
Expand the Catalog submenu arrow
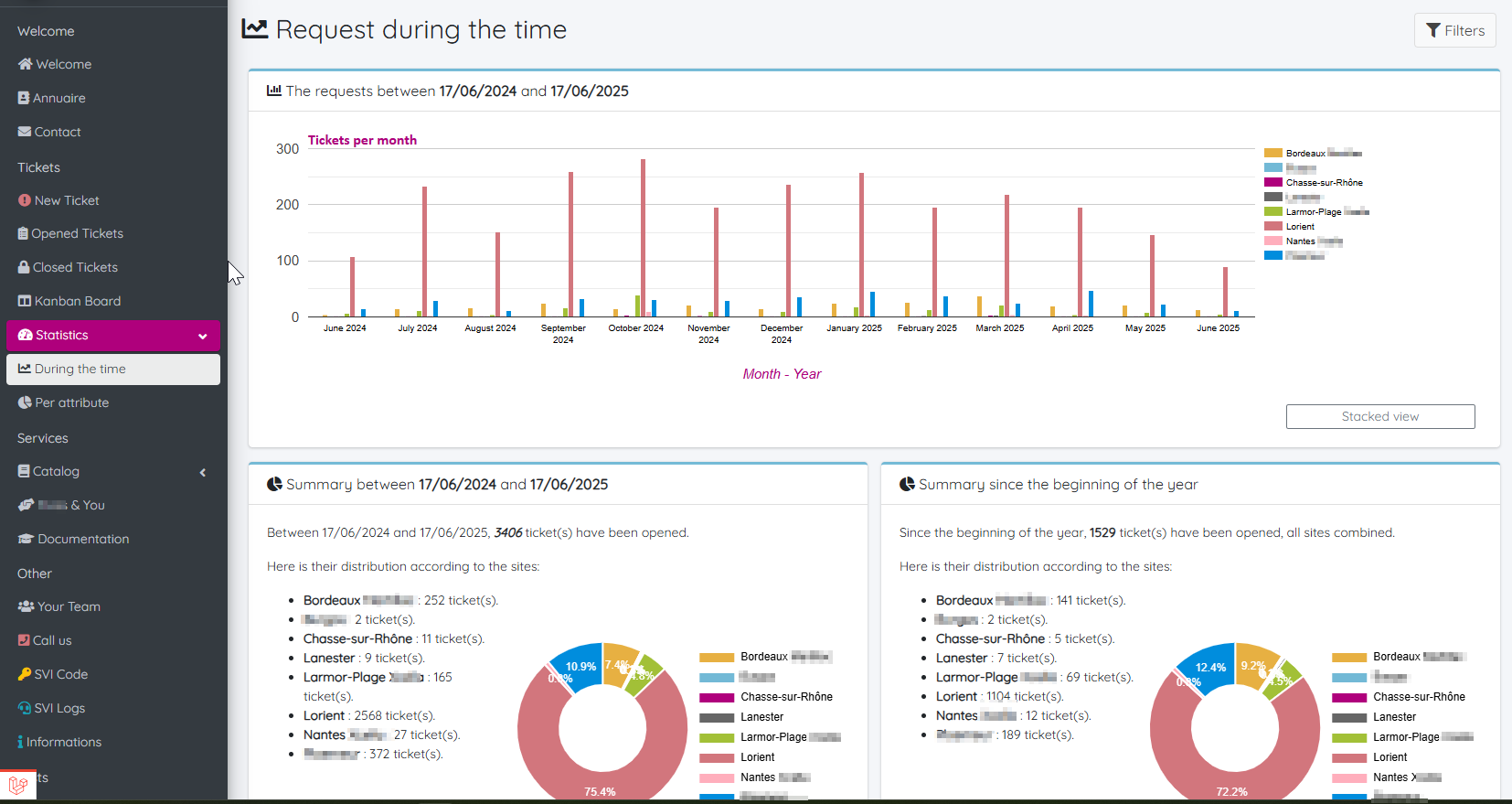click(x=202, y=472)
